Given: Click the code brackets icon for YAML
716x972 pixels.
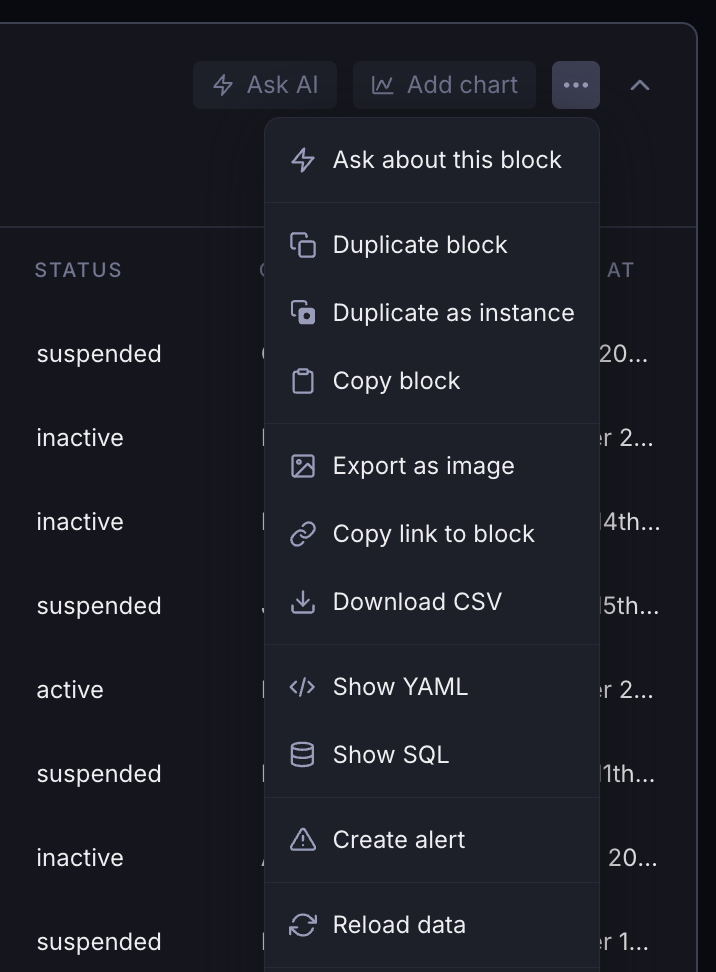Looking at the screenshot, I should coord(302,687).
